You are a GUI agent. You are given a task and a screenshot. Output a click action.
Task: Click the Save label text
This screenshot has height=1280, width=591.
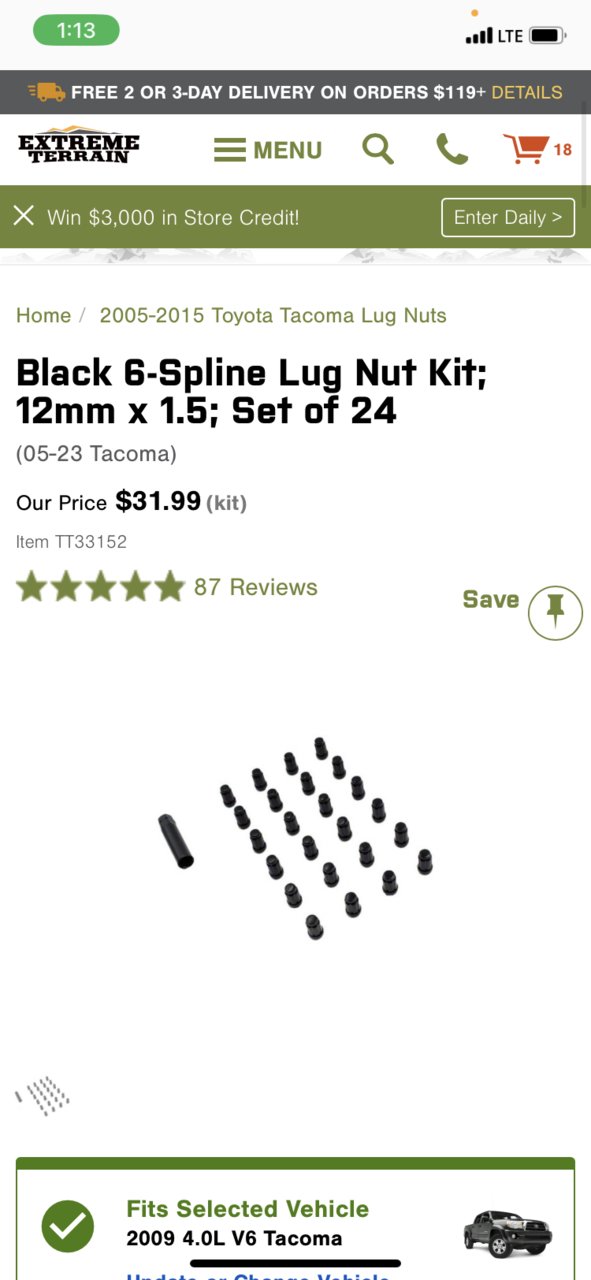pos(491,599)
